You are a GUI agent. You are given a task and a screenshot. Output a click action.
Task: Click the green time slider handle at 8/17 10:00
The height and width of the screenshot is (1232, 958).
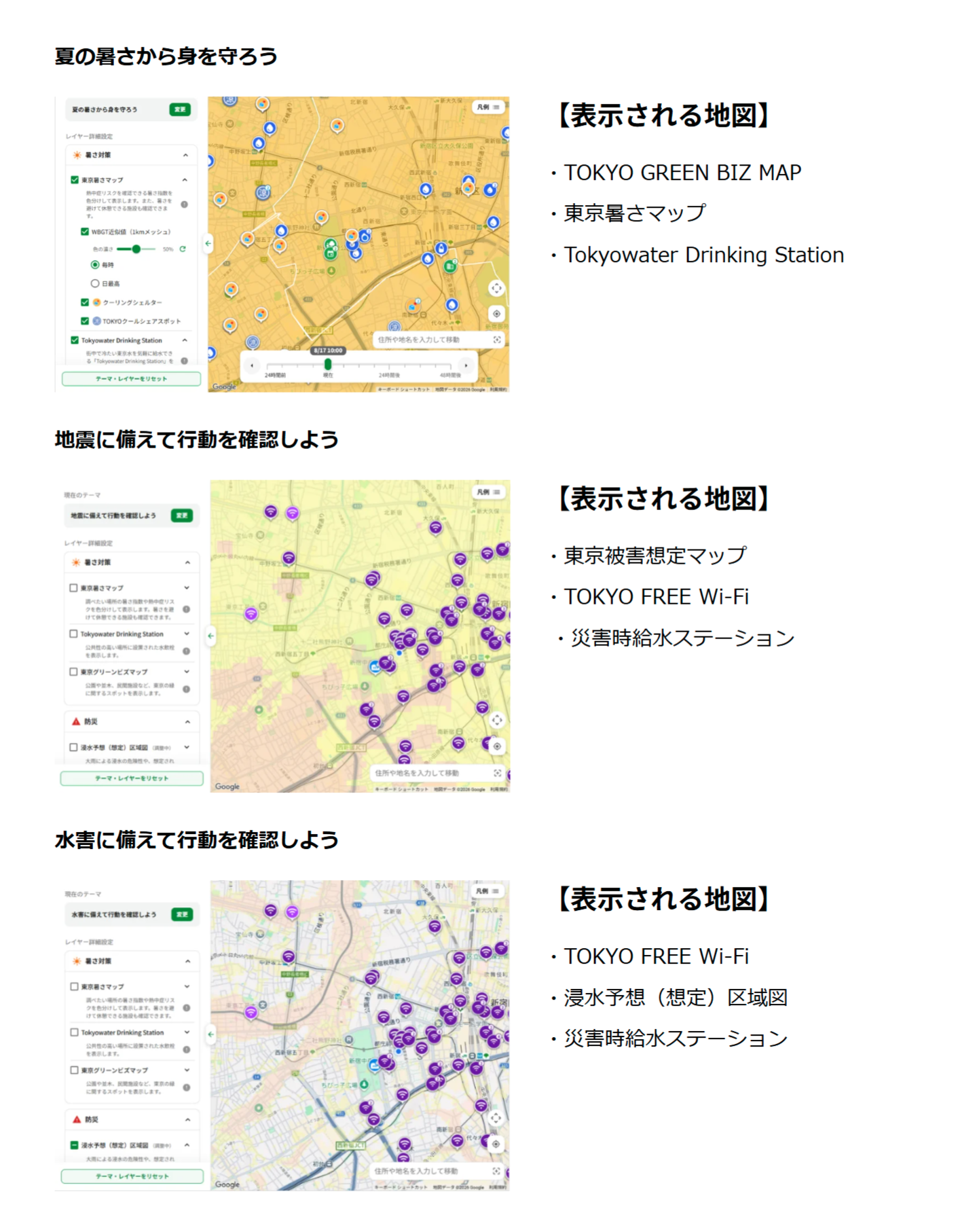tap(328, 365)
